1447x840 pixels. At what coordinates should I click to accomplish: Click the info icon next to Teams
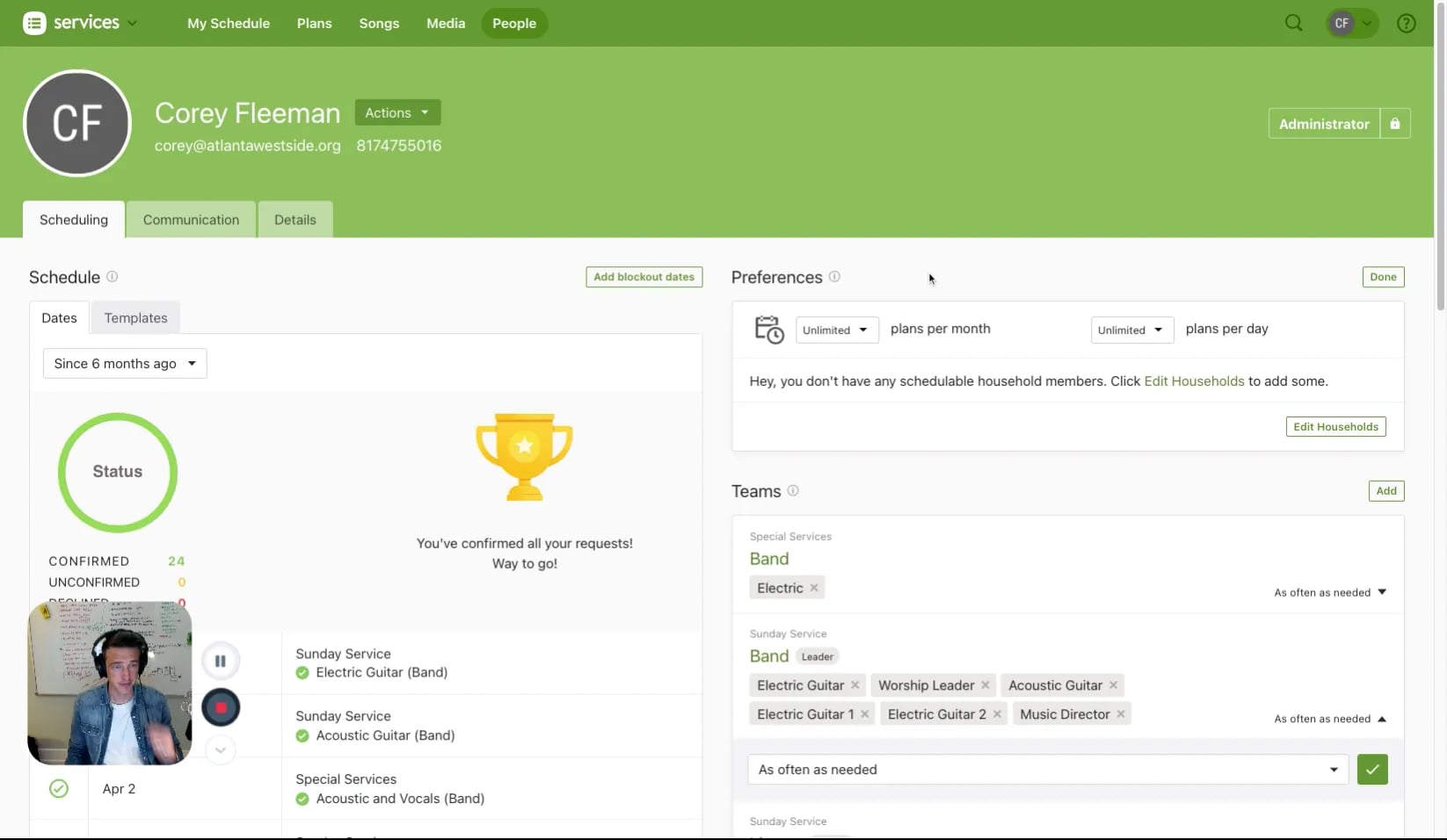(792, 491)
